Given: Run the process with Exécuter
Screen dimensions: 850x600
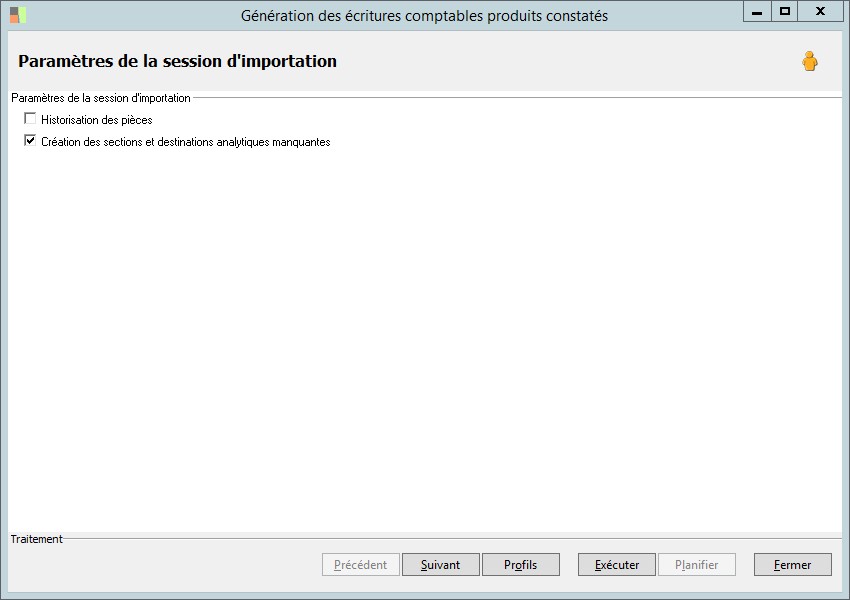Looking at the screenshot, I should 617,565.
